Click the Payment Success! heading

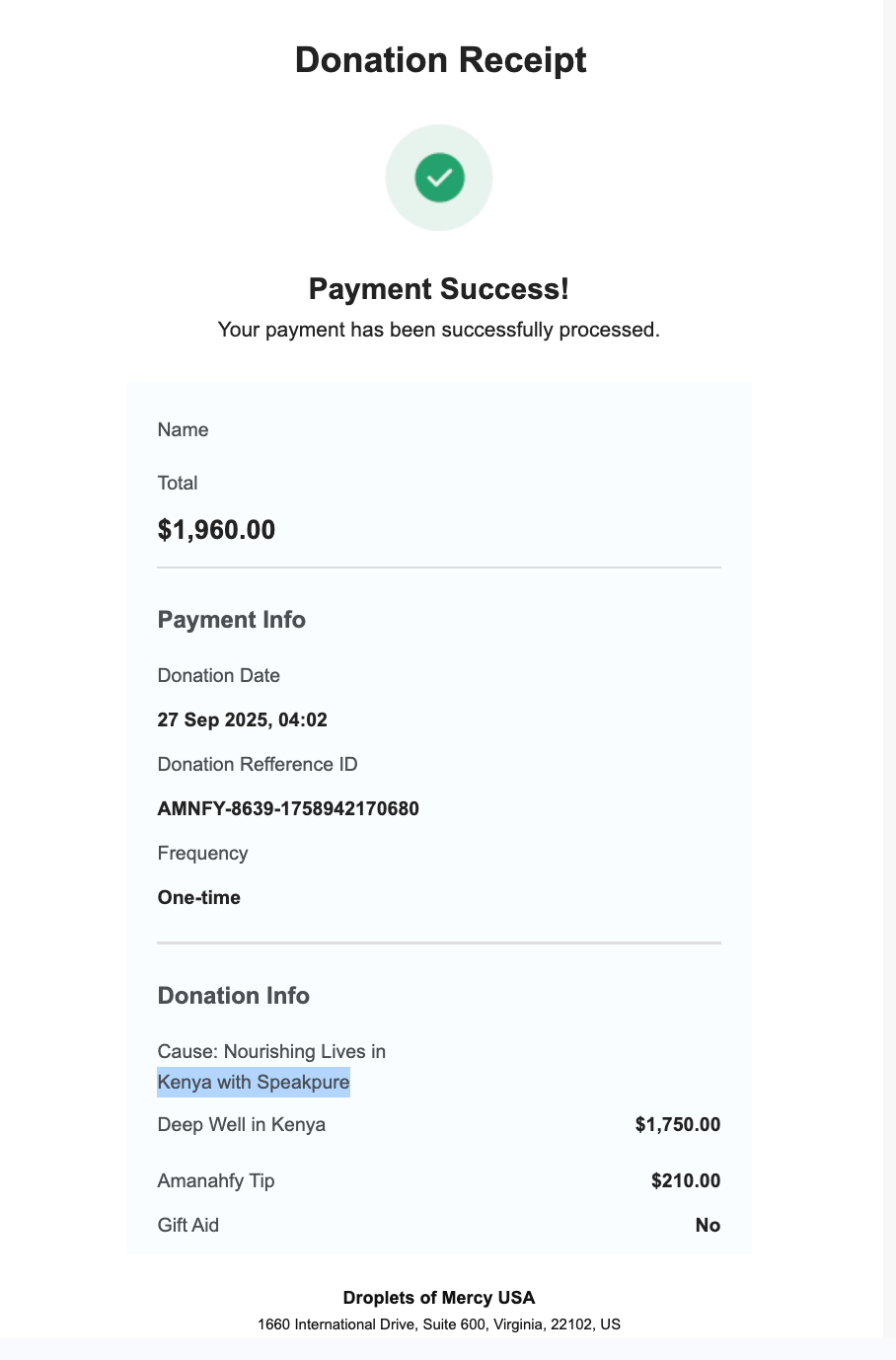(439, 289)
